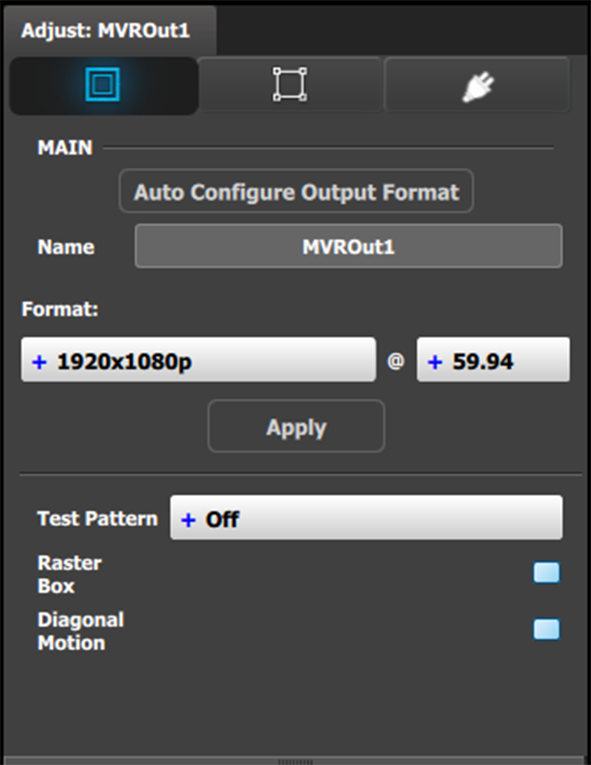Click the plus icon beside Off
This screenshot has width=591, height=765.
coord(188,520)
